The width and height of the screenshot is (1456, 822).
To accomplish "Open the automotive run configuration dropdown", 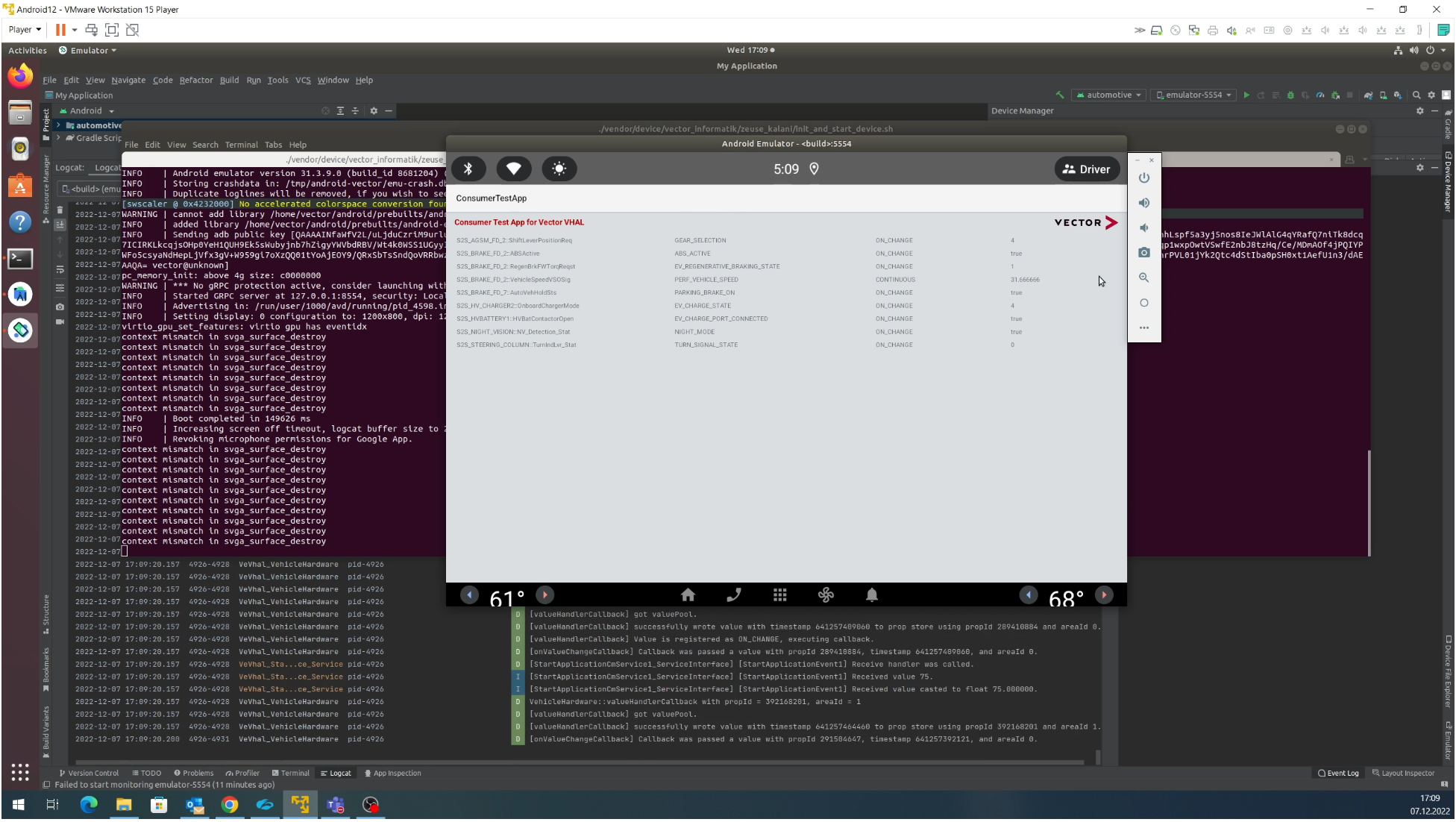I will (x=1109, y=95).
